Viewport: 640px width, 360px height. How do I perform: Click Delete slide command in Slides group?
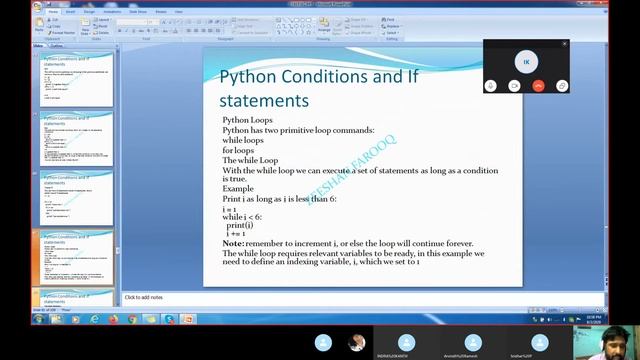click(101, 33)
